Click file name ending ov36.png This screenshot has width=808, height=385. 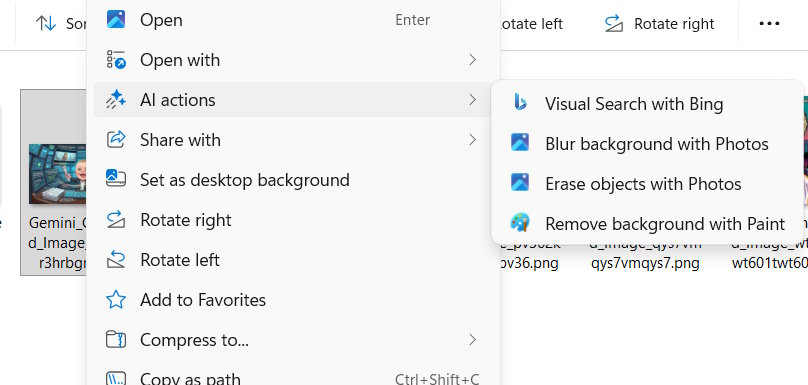click(x=529, y=263)
